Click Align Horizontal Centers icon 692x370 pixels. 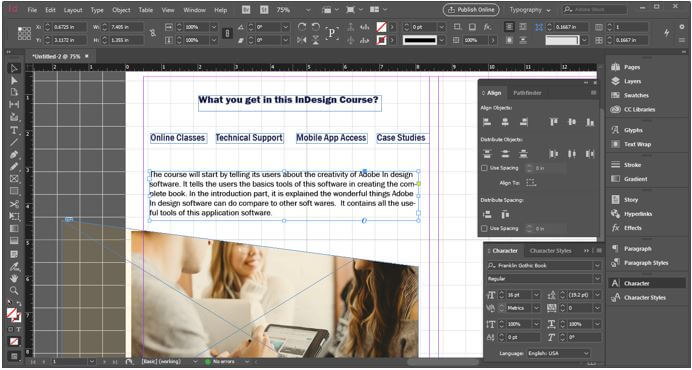505,122
